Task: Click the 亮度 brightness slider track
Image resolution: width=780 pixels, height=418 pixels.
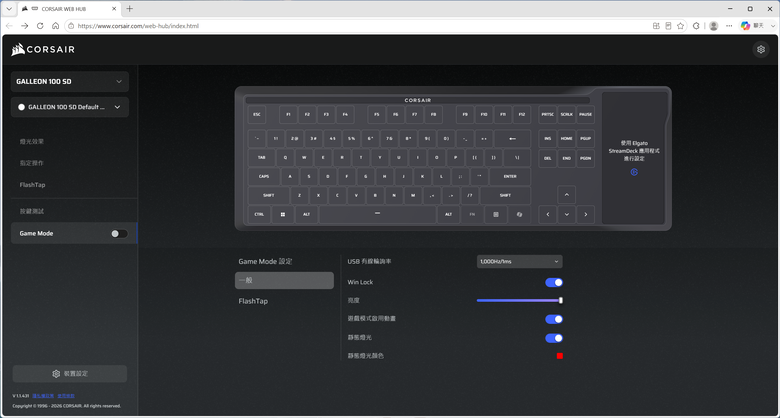Action: (x=519, y=301)
